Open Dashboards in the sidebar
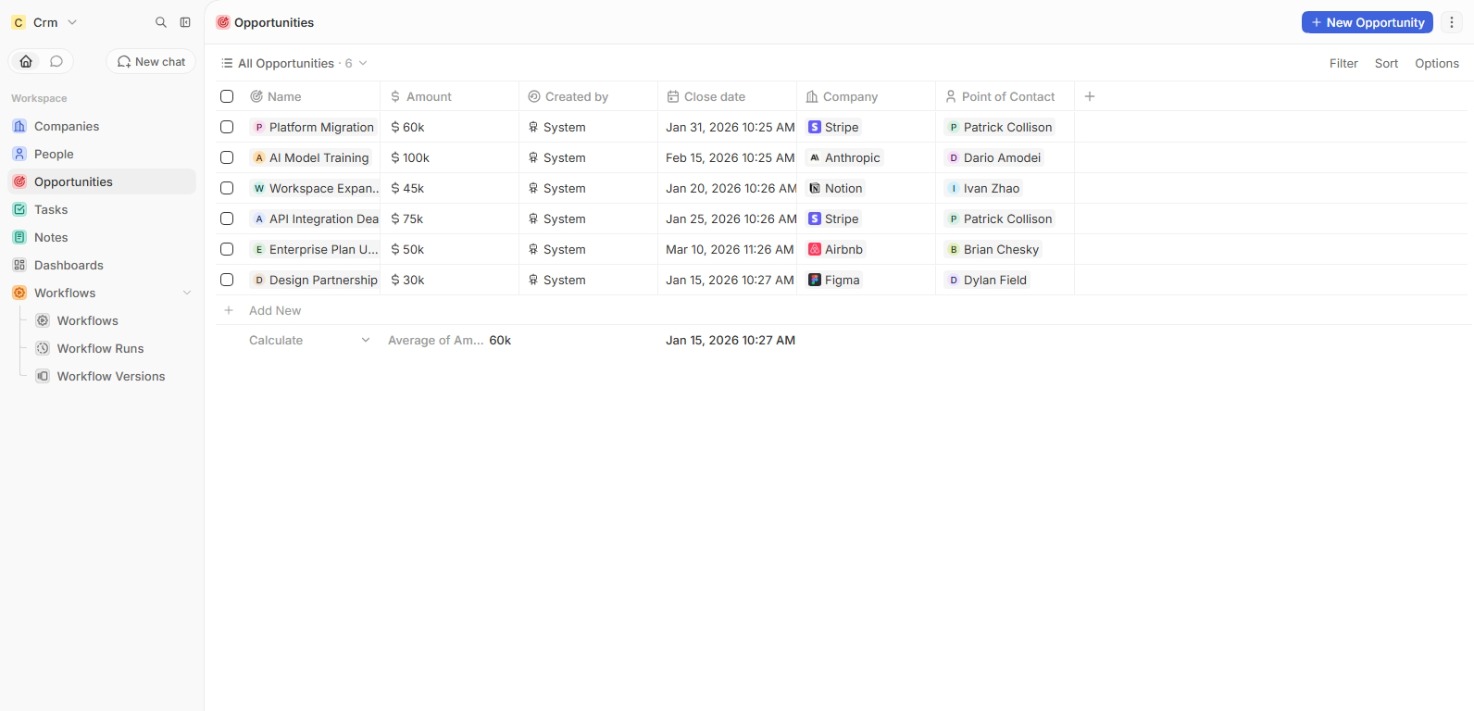Viewport: 1474px width, 711px height. click(102, 265)
